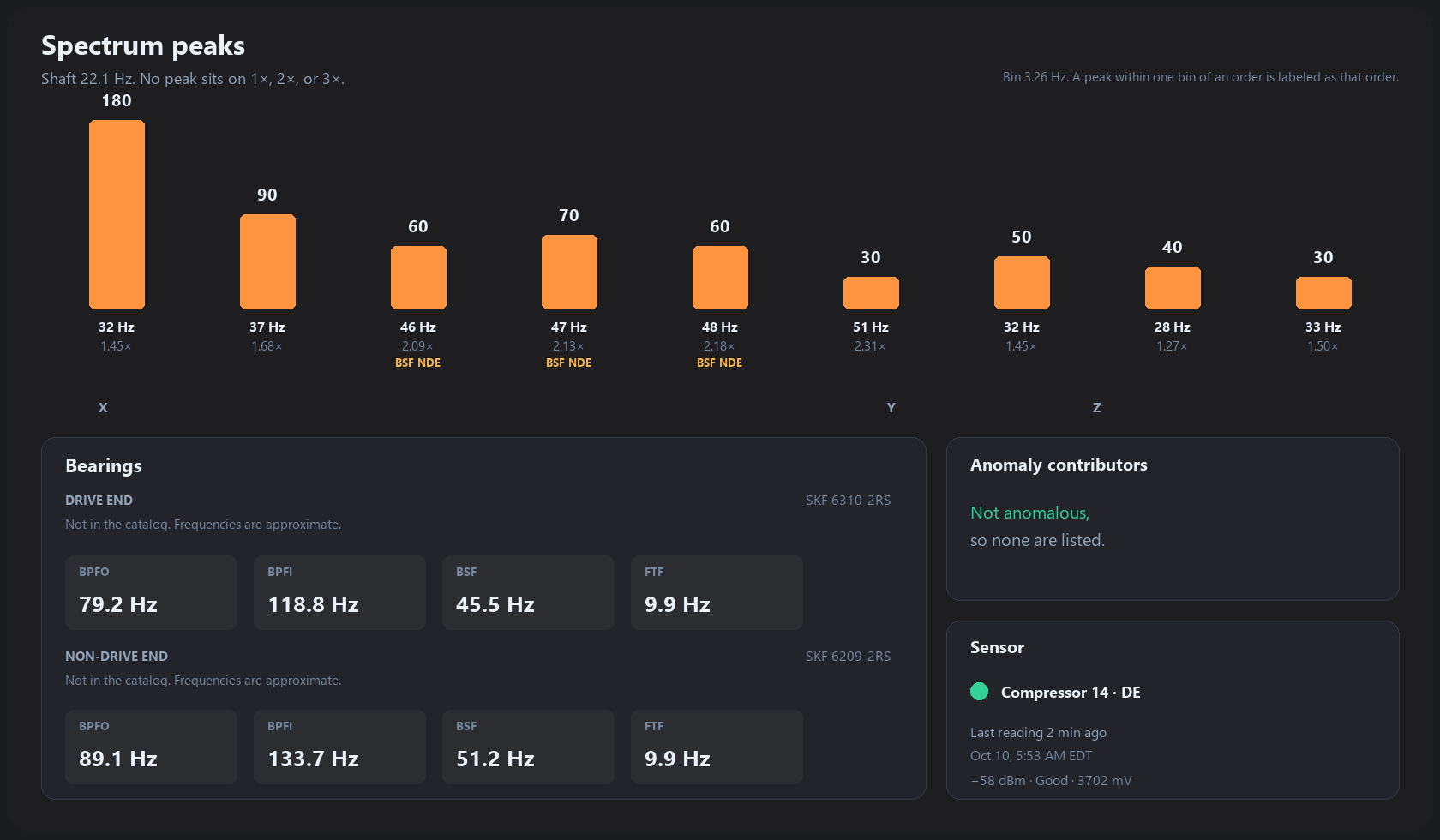Click the green status dot beside Compressor 14
The height and width of the screenshot is (840, 1440).
pyautogui.click(x=979, y=692)
